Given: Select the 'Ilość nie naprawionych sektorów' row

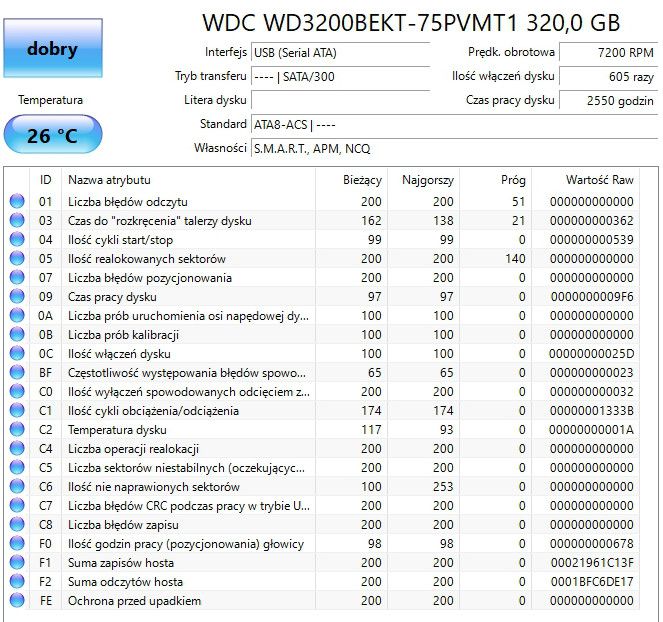Looking at the screenshot, I should [x=321, y=487].
